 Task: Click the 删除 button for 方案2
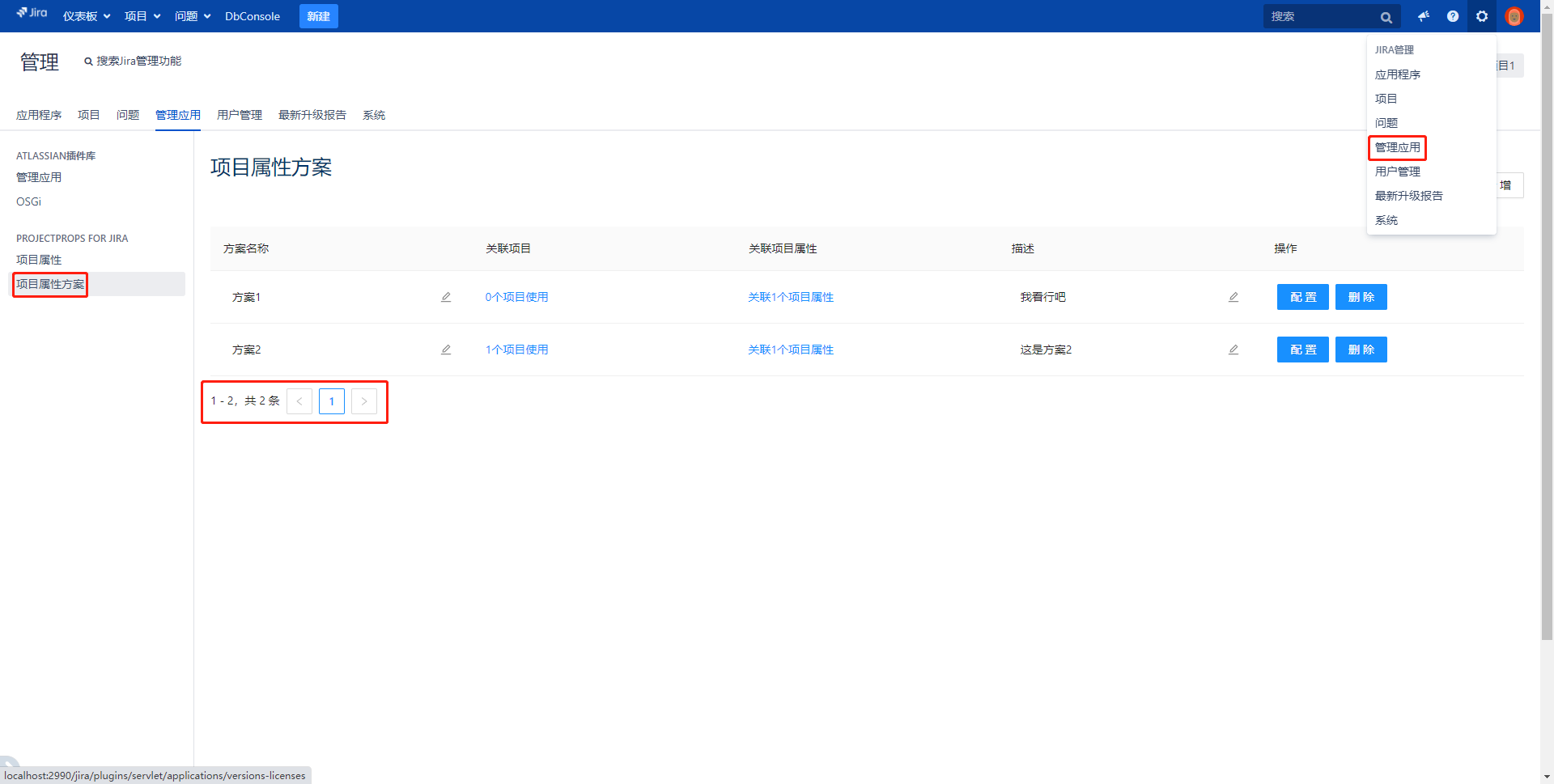click(x=1361, y=350)
